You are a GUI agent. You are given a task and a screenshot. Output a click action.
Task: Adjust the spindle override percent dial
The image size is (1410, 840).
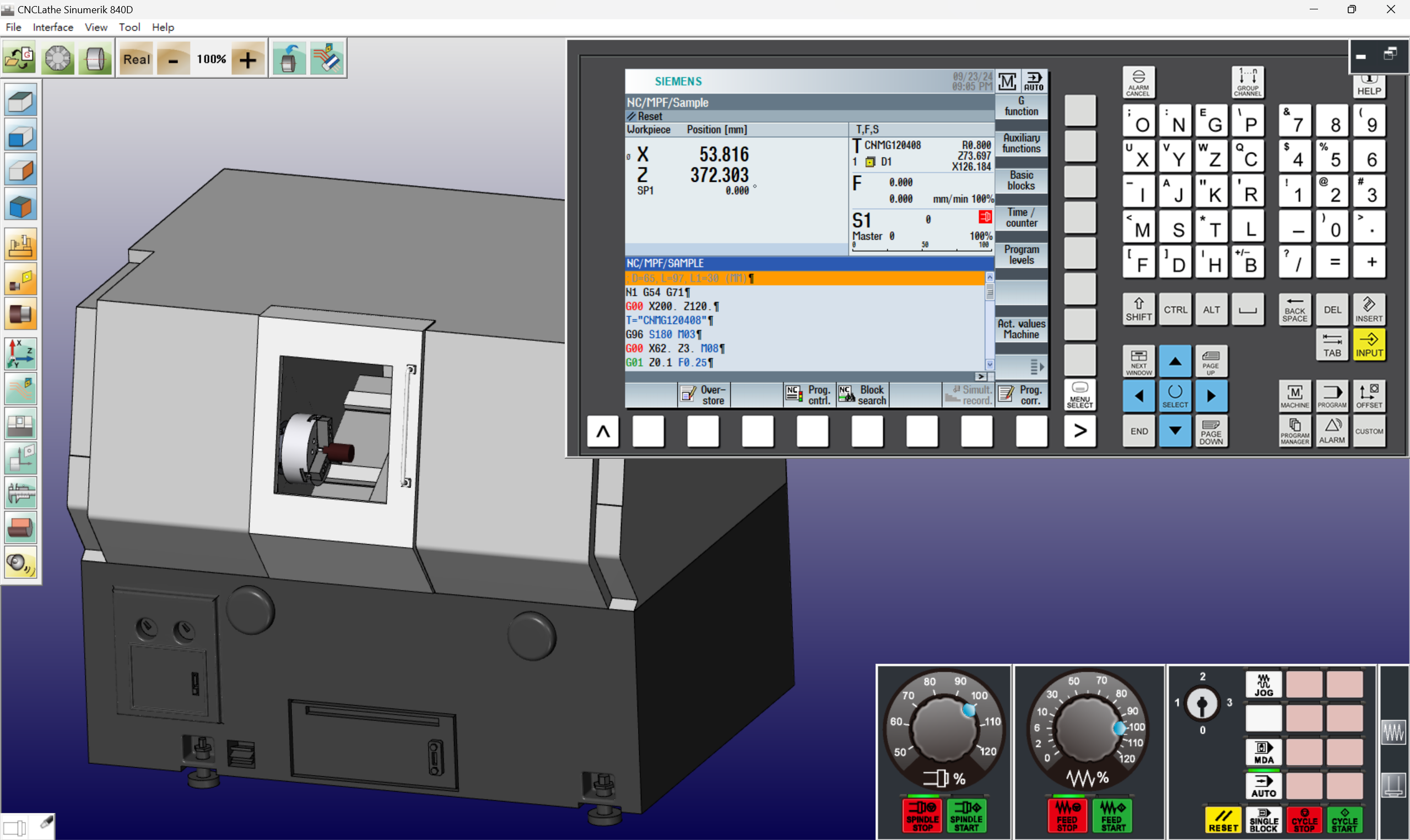pos(944,729)
